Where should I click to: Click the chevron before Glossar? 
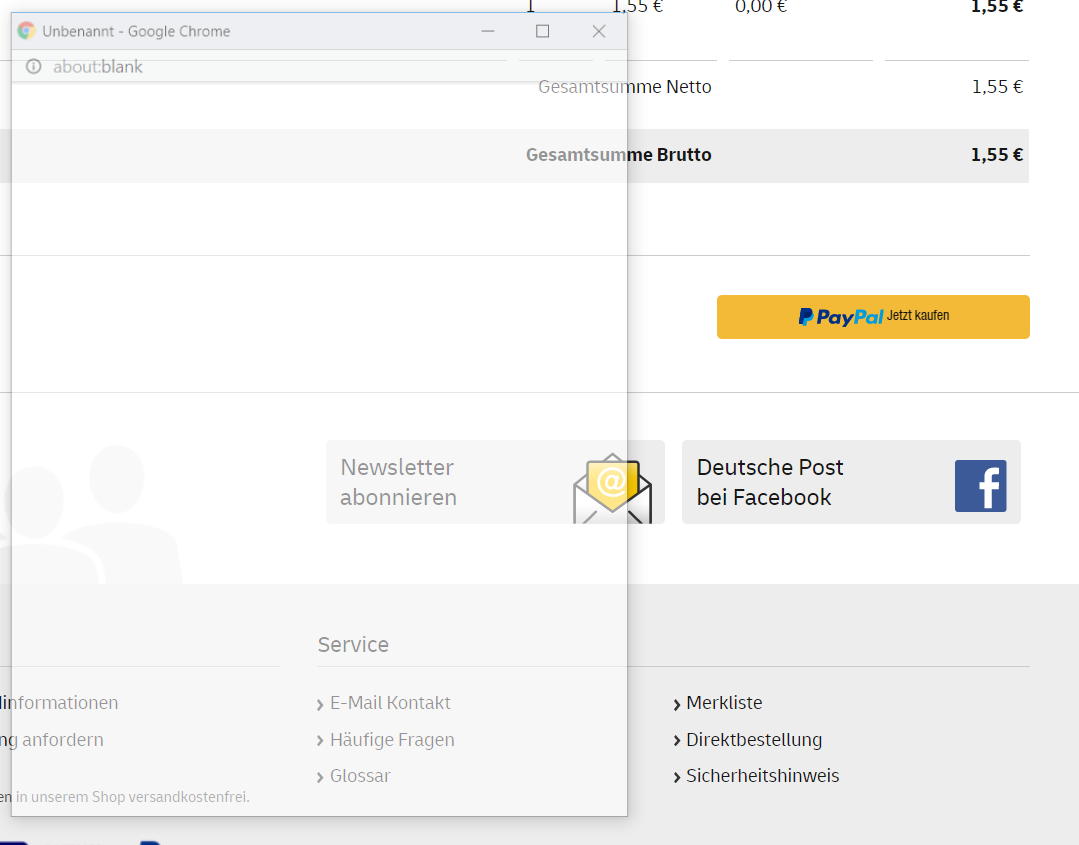[x=320, y=778]
